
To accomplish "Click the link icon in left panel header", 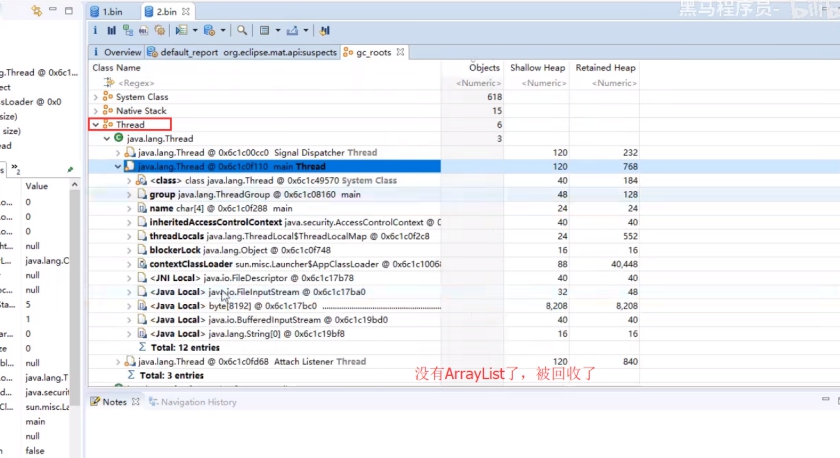I will tap(36, 10).
